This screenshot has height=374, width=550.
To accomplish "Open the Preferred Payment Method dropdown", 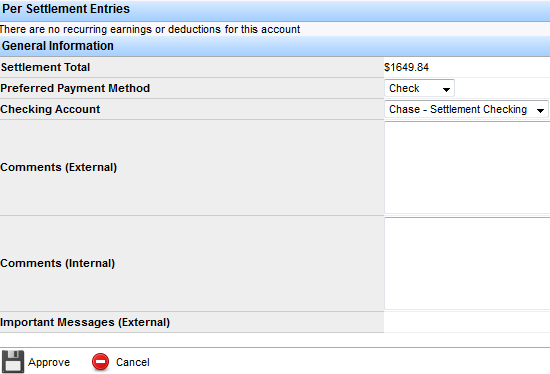I will [x=420, y=88].
